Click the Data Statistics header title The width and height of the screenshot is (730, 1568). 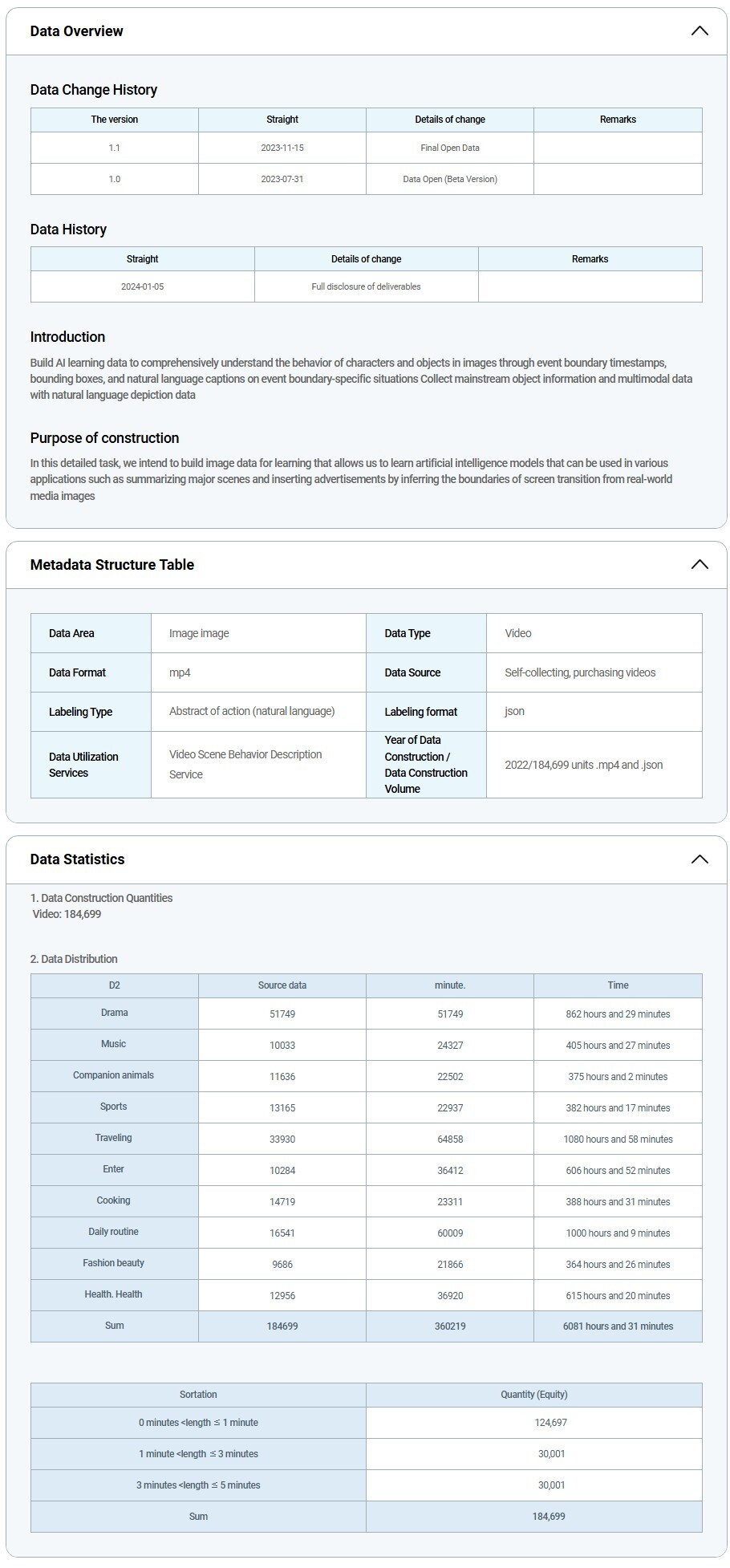point(78,859)
